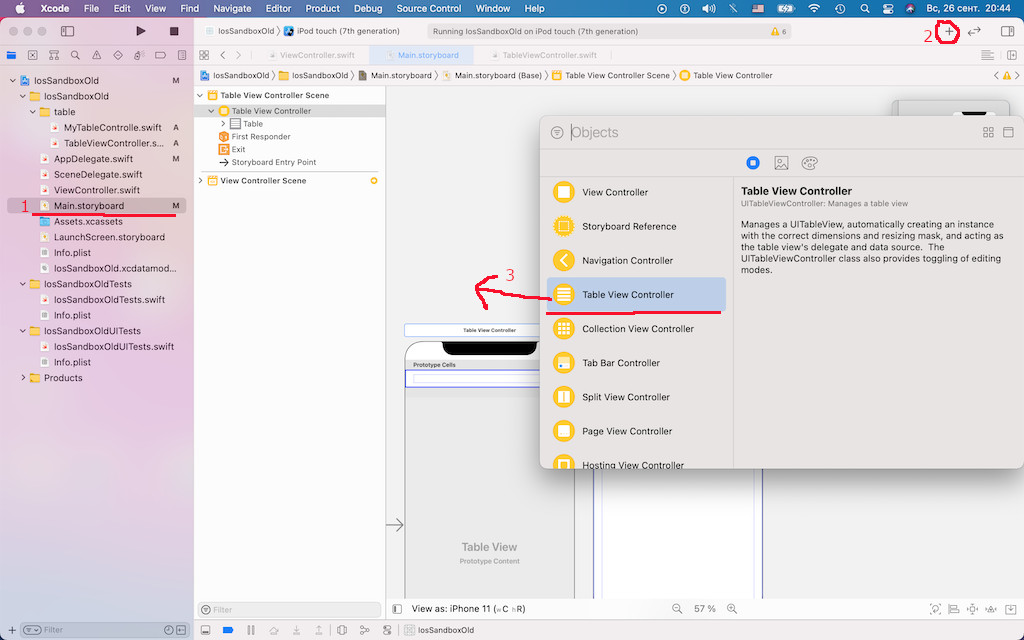Select the Project navigator folder icon
Image resolution: width=1024 pixels, height=640 pixels.
click(11, 56)
